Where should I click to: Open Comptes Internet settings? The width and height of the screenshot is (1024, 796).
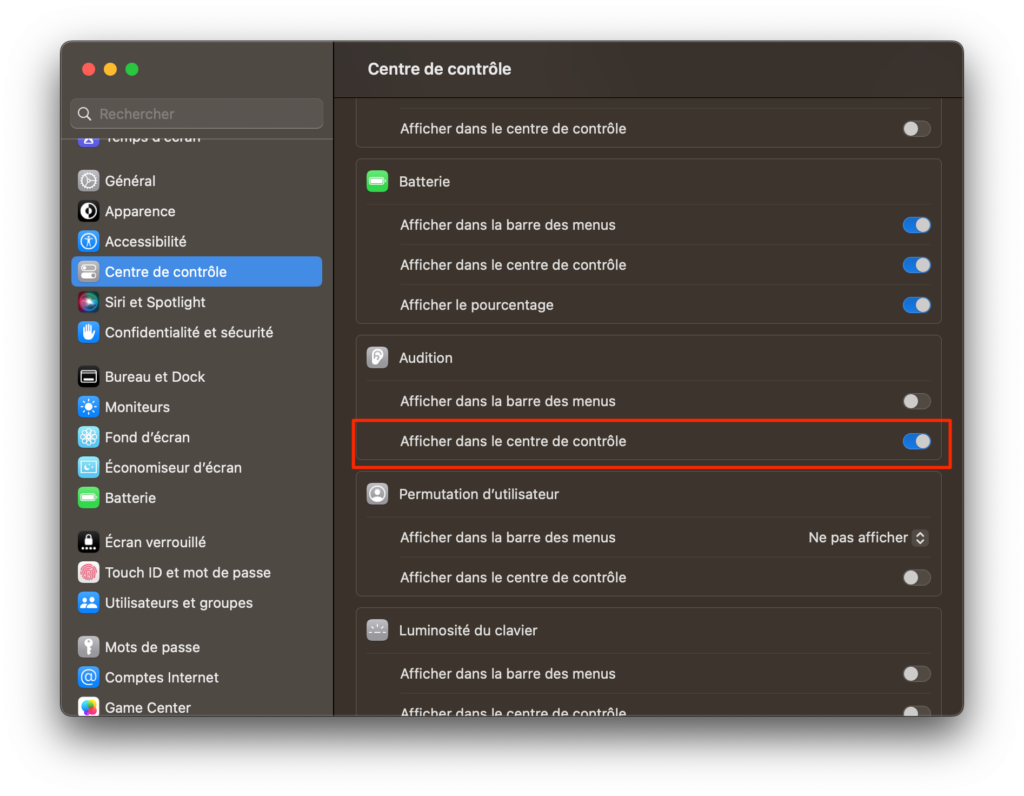coord(197,677)
